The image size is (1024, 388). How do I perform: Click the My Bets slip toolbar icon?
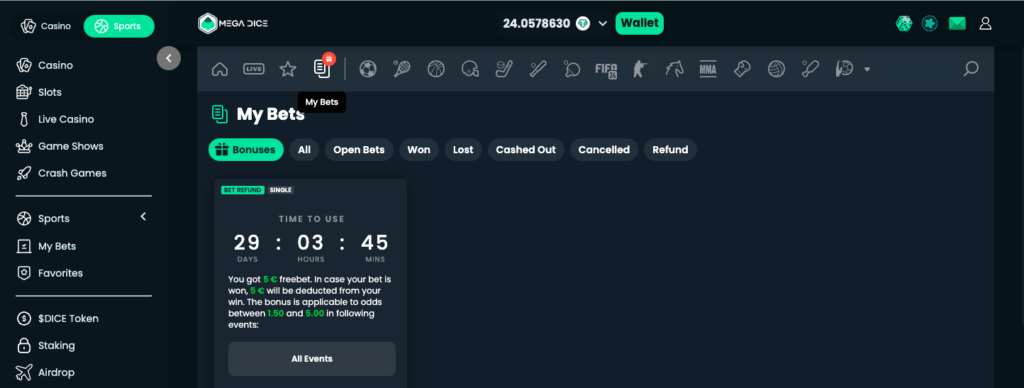tap(322, 69)
